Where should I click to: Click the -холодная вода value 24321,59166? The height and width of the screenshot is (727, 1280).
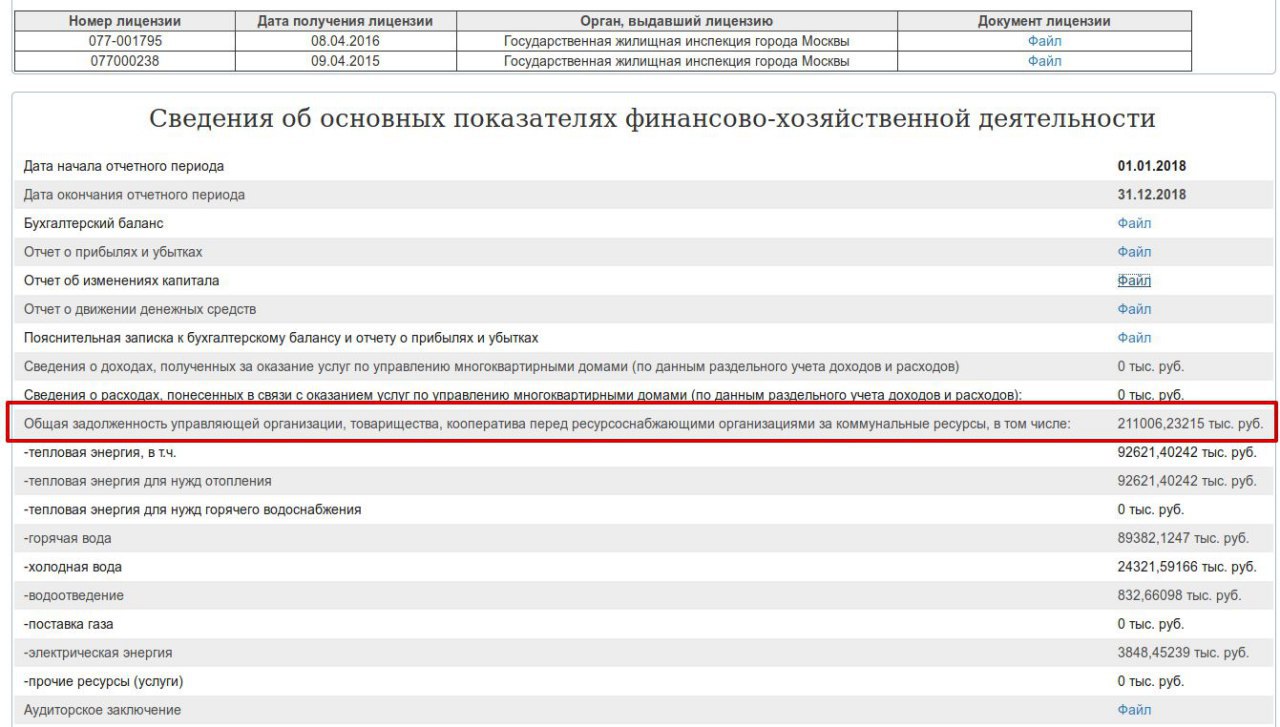pyautogui.click(x=1187, y=567)
